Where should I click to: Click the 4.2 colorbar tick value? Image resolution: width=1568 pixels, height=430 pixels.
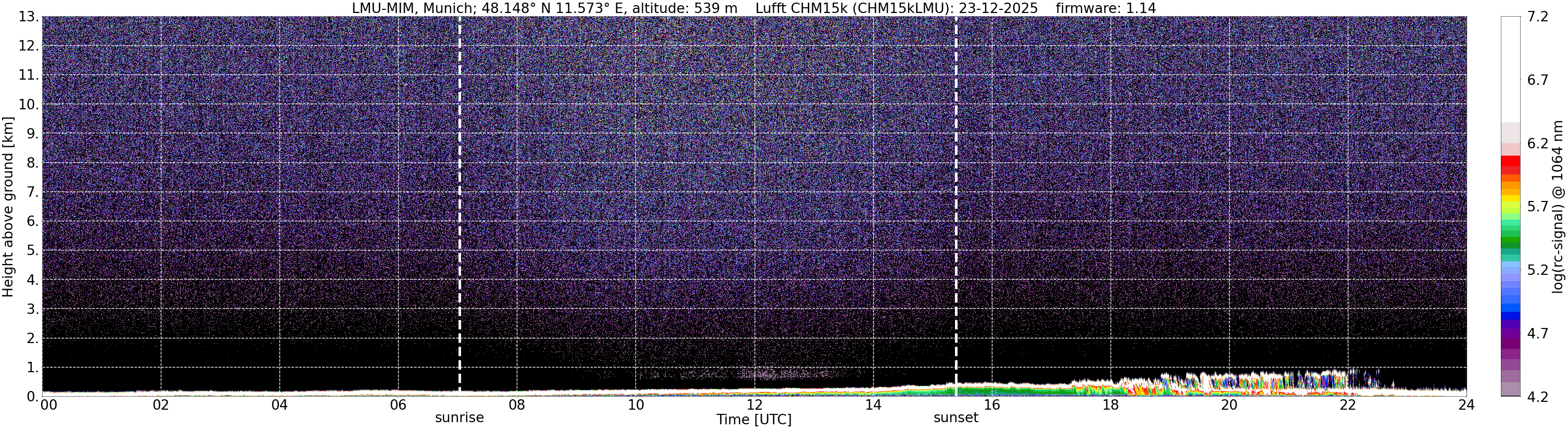1537,397
